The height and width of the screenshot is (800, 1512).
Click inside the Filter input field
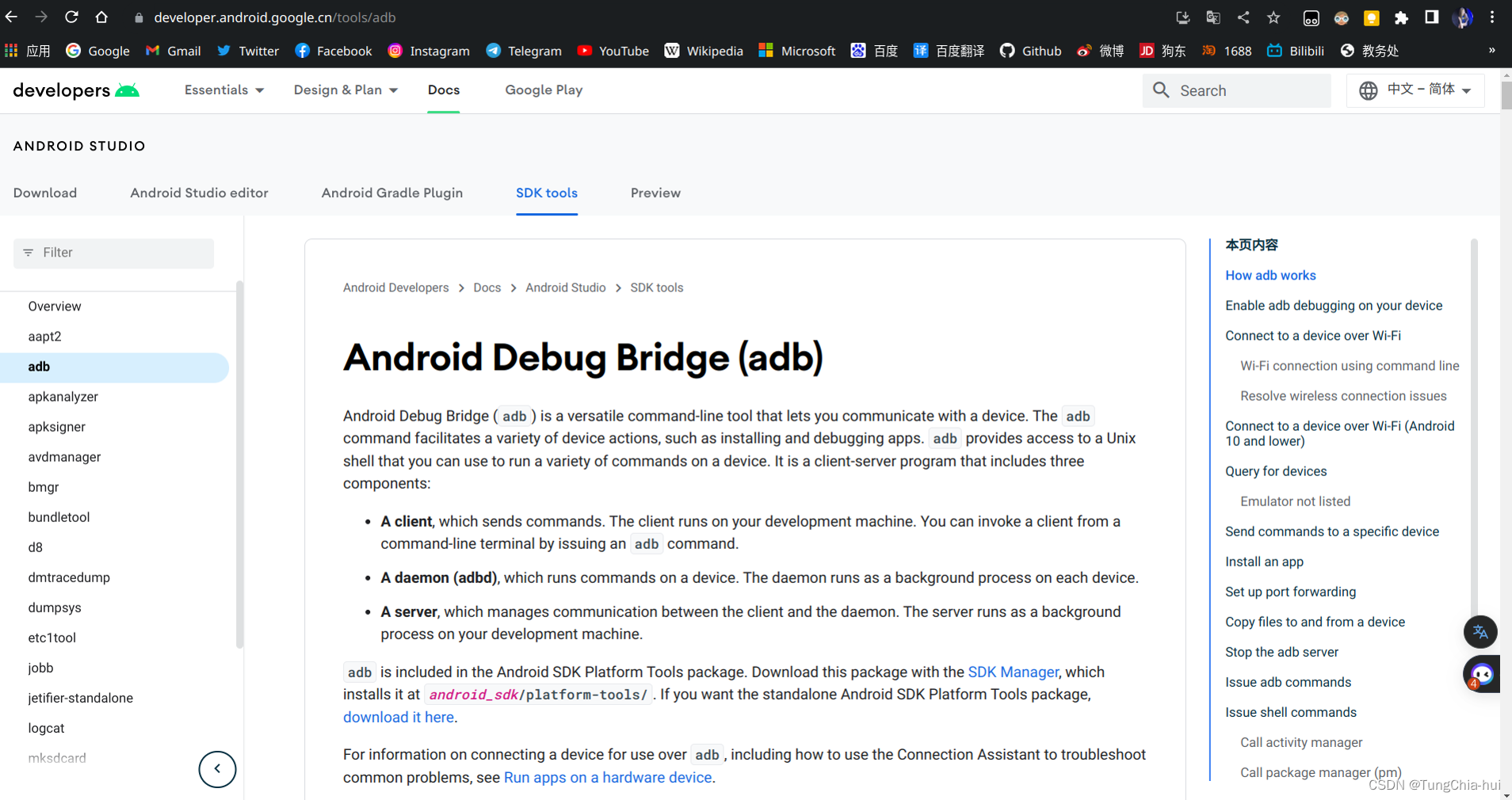pos(113,252)
